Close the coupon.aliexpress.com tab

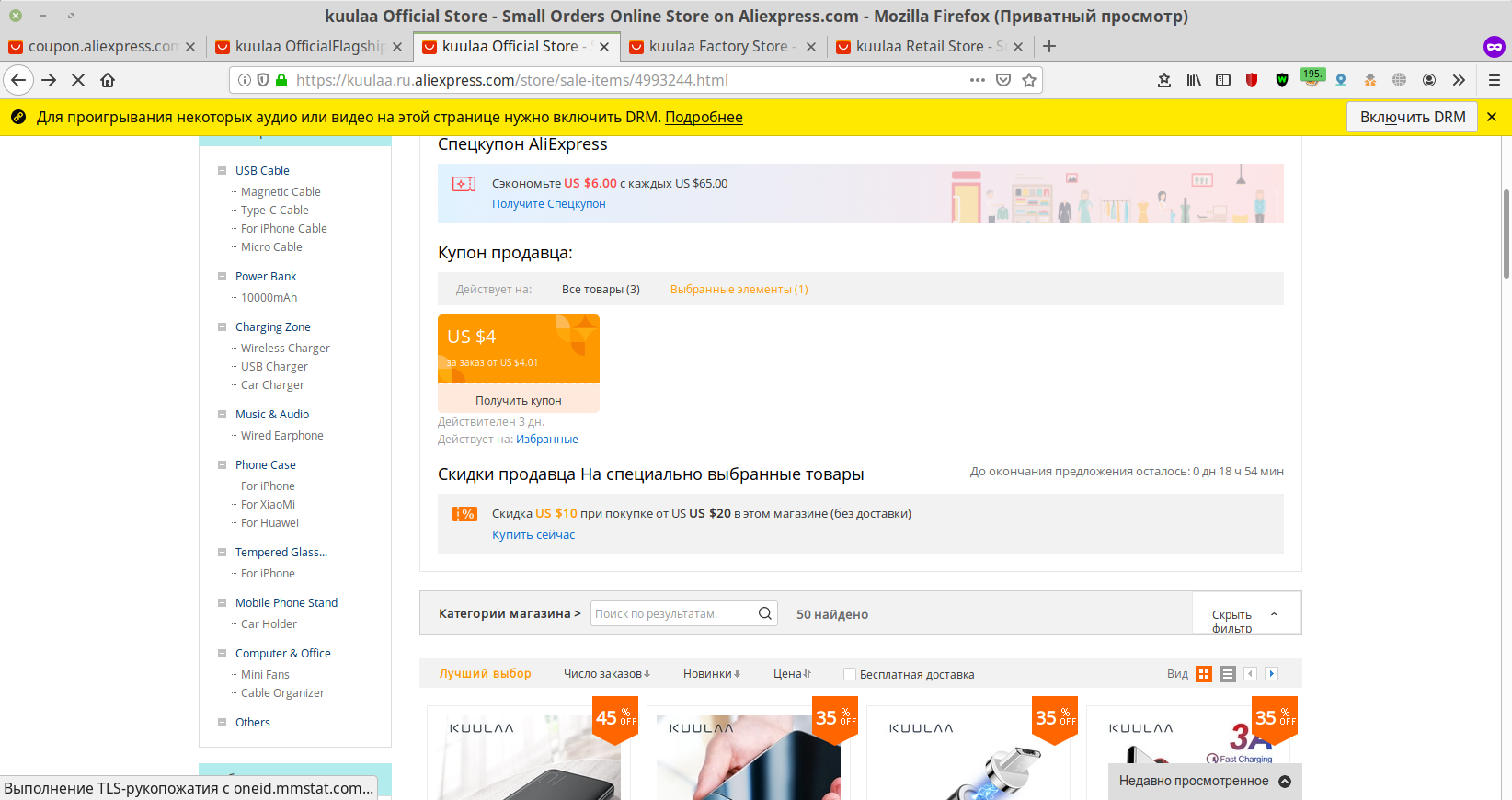coord(190,47)
